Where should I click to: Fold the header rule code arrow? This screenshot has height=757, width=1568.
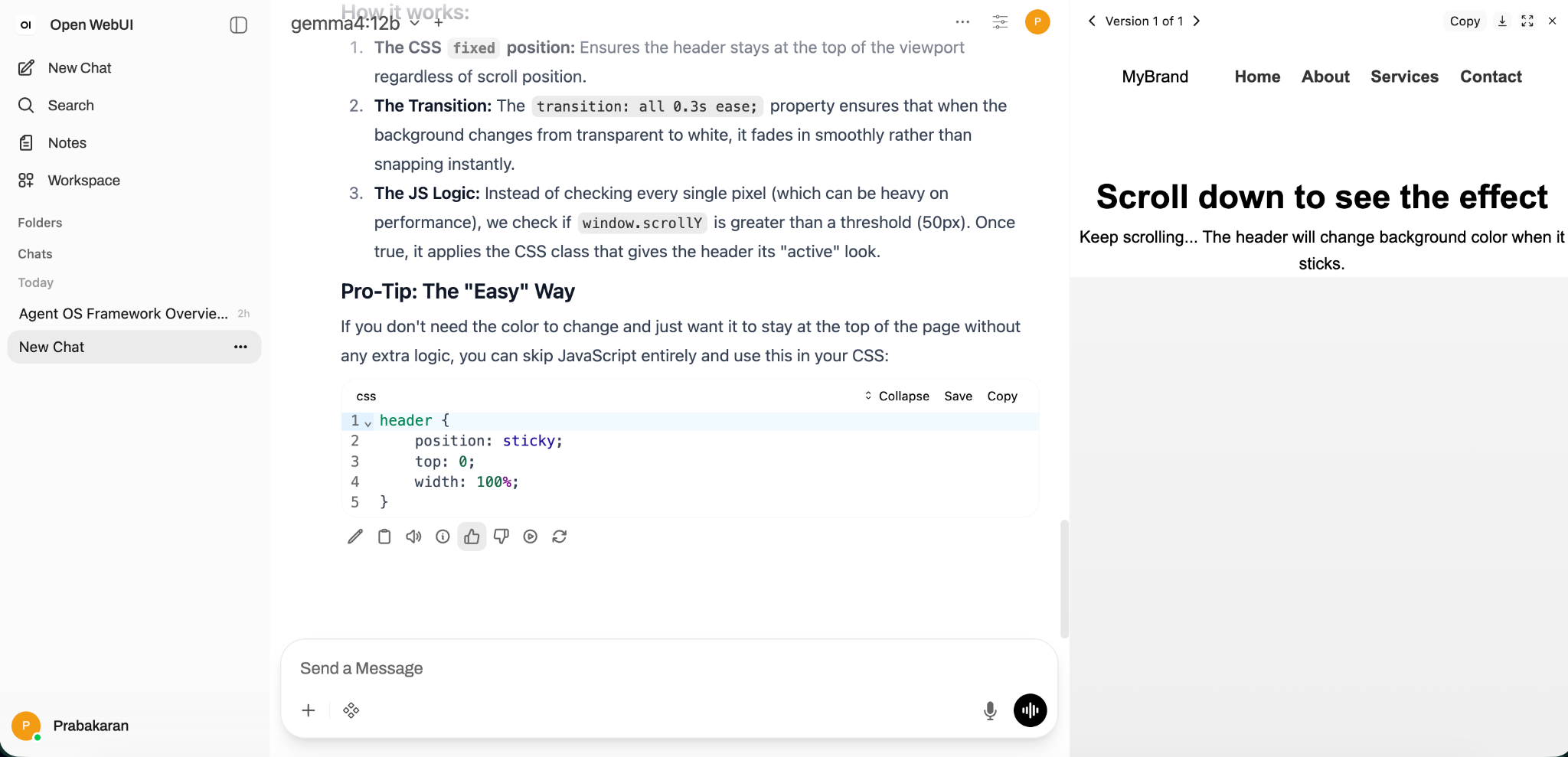click(x=368, y=423)
